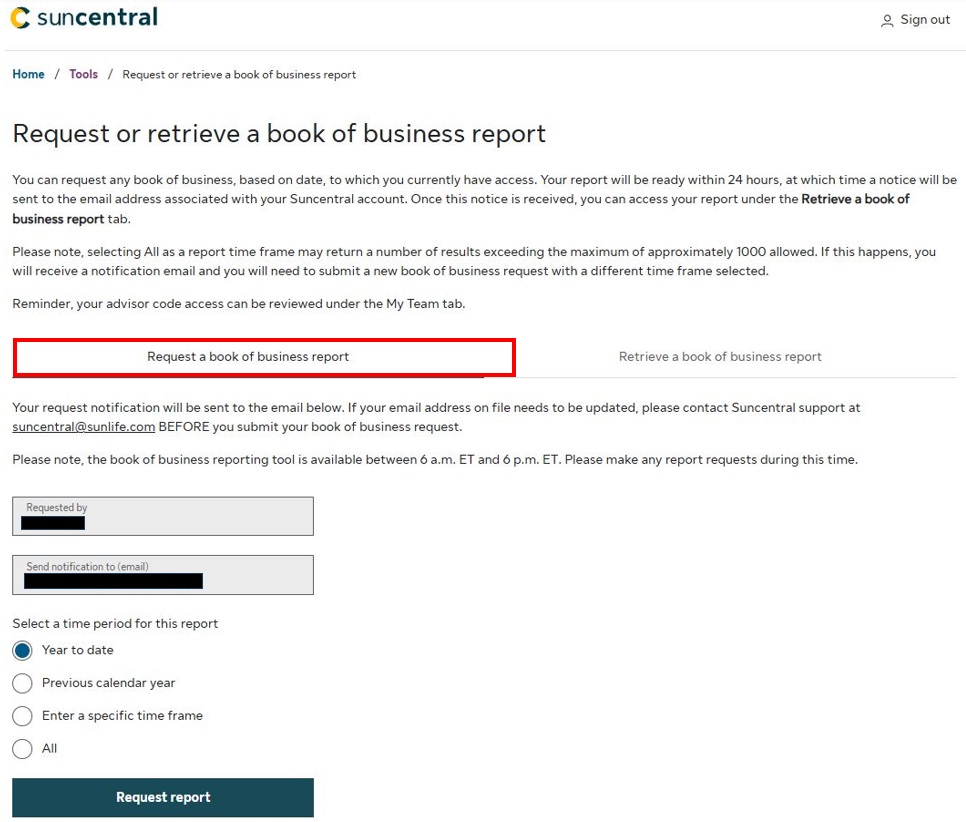Choose Previous calendar year option
Image resolution: width=966 pixels, height=822 pixels.
pyautogui.click(x=22, y=684)
